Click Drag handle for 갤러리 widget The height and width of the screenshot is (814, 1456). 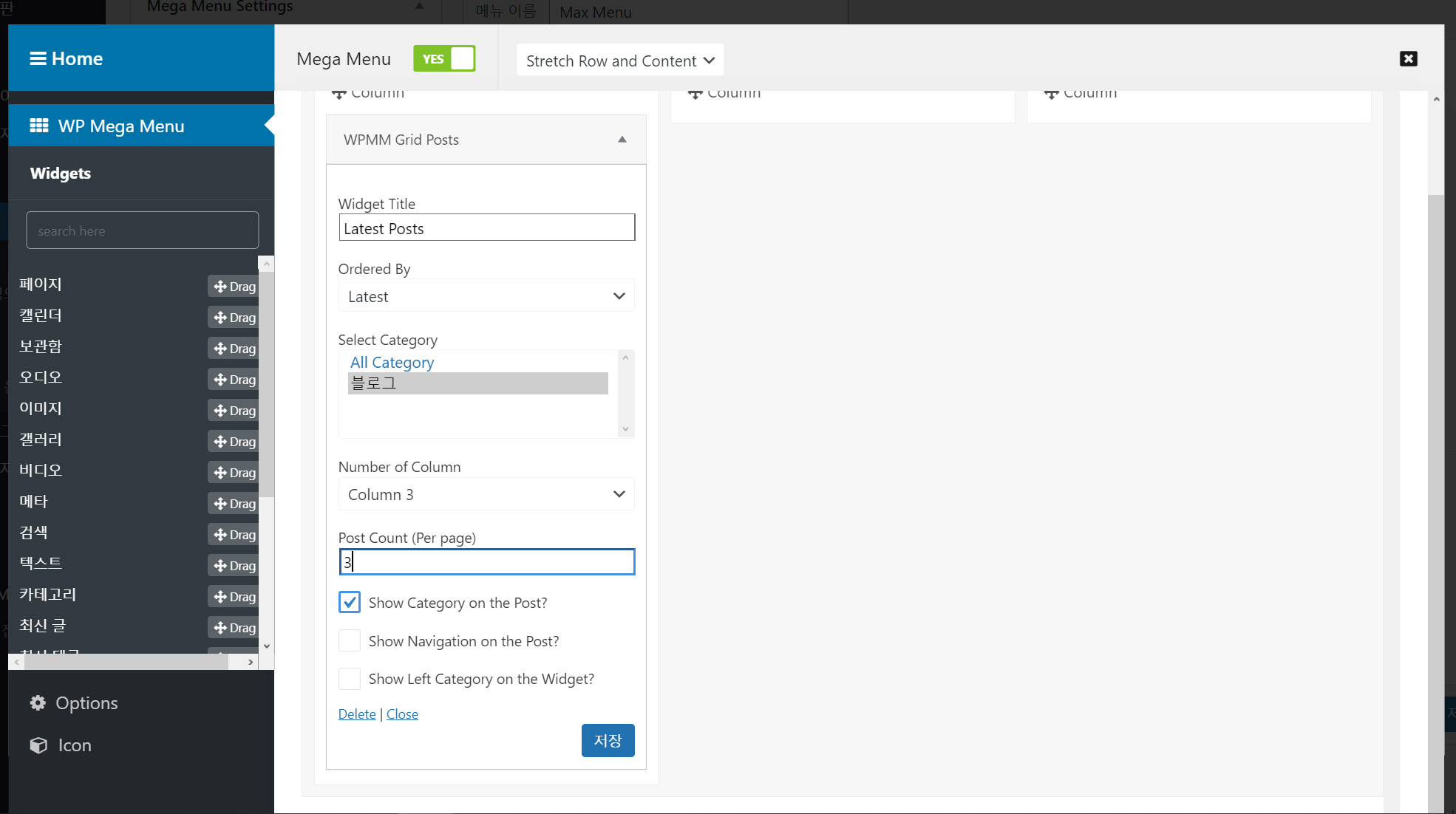pyautogui.click(x=234, y=442)
